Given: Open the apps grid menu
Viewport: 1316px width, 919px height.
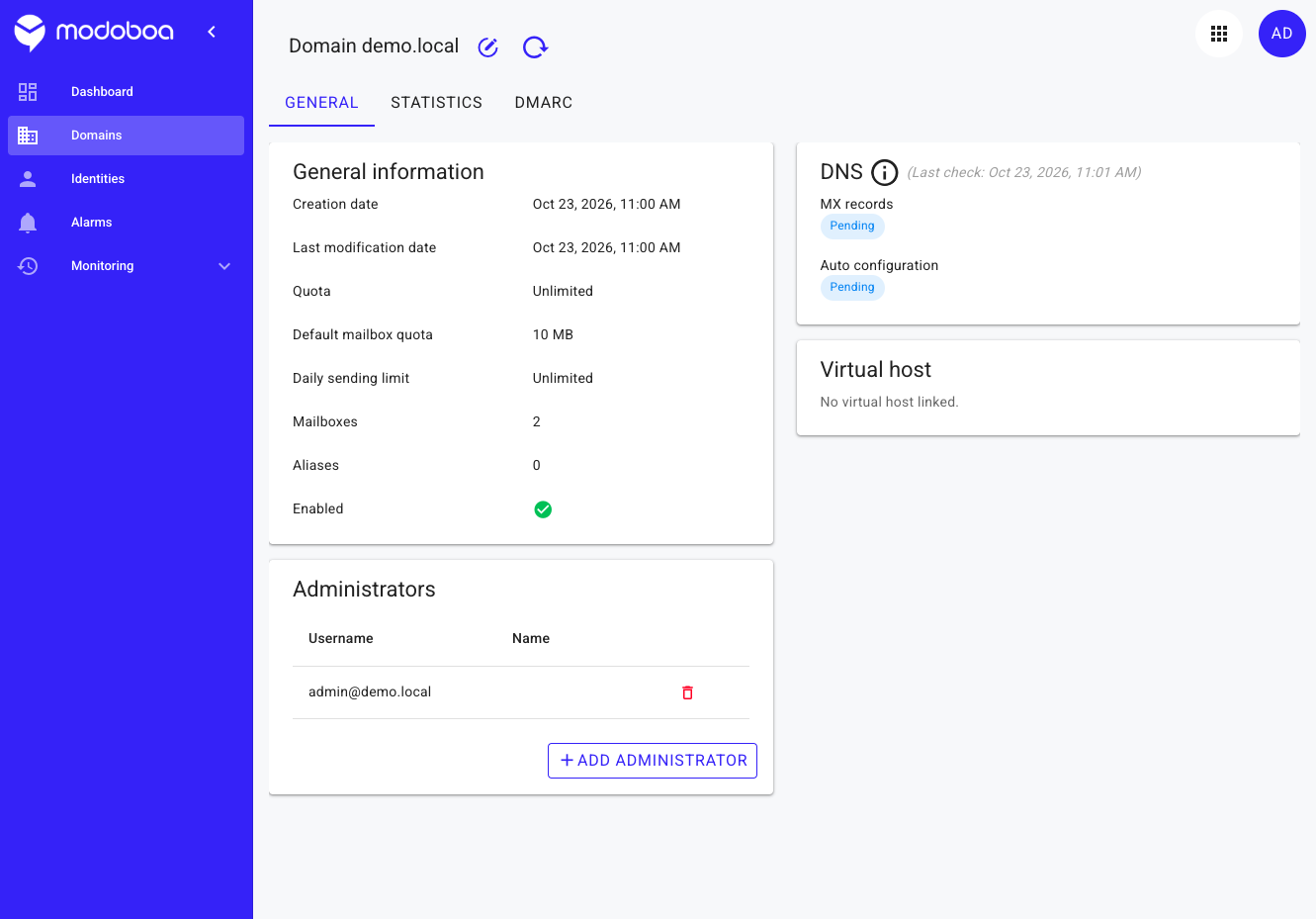Looking at the screenshot, I should pos(1219,34).
